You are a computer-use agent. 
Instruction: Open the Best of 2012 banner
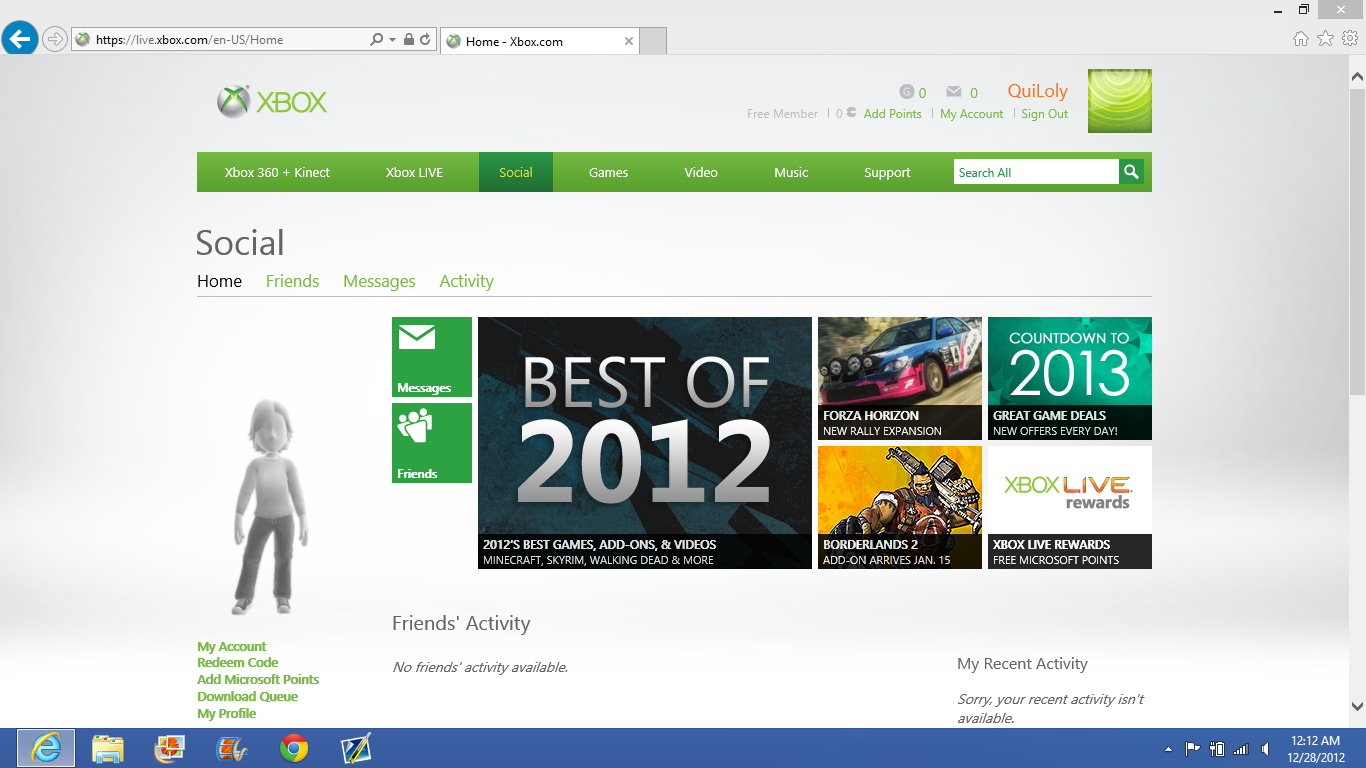(645, 443)
